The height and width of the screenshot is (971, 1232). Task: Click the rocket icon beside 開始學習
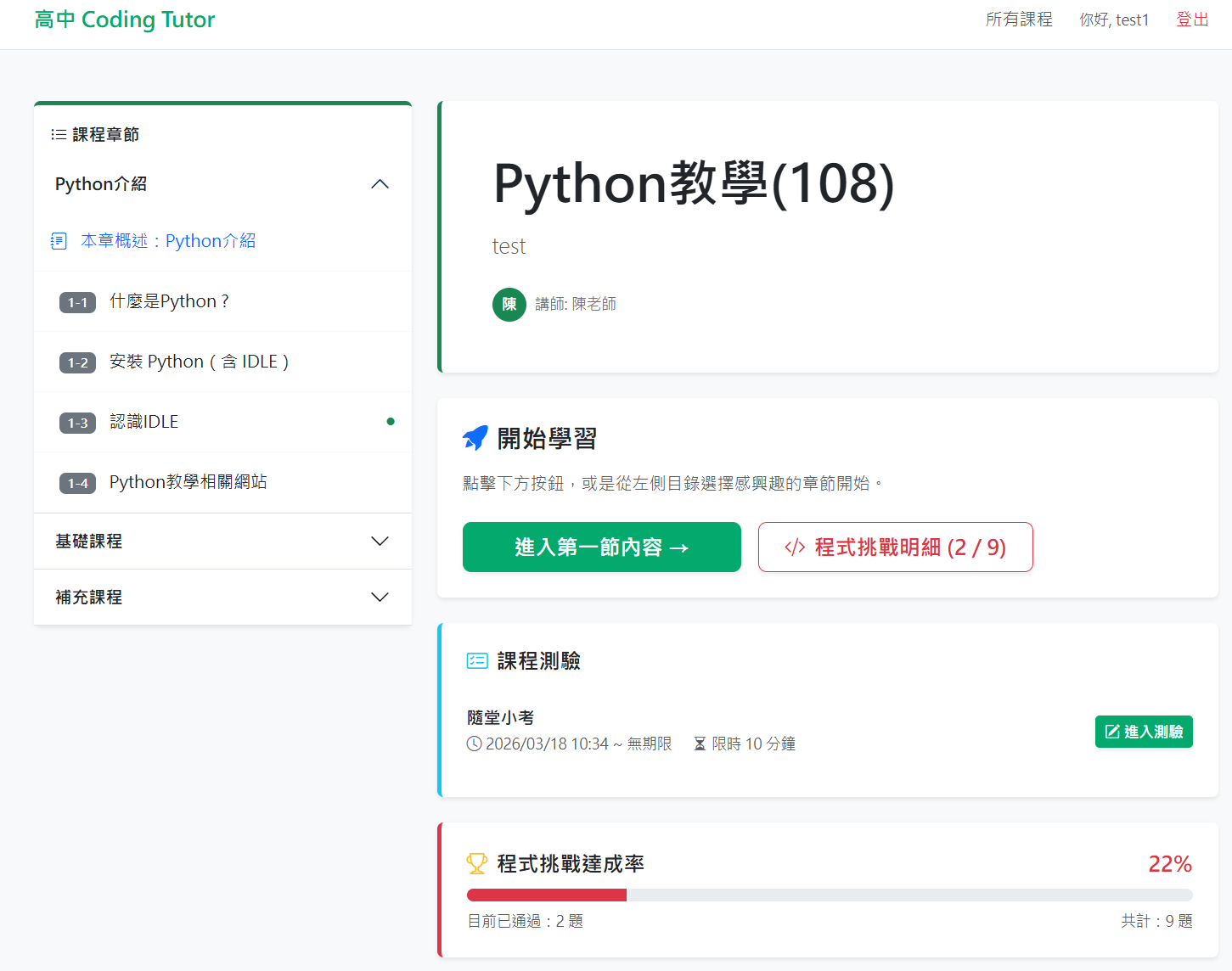(475, 438)
